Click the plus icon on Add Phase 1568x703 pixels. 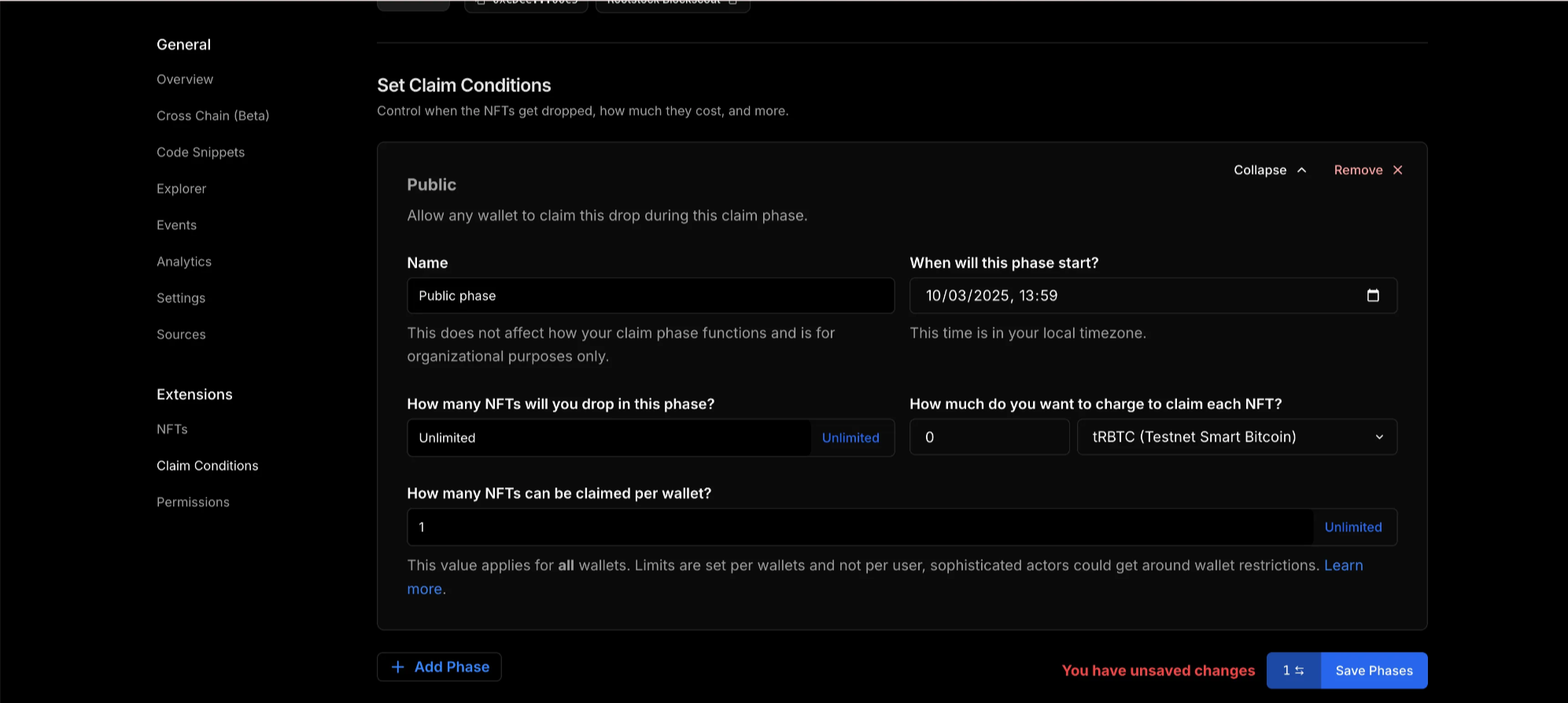point(398,667)
